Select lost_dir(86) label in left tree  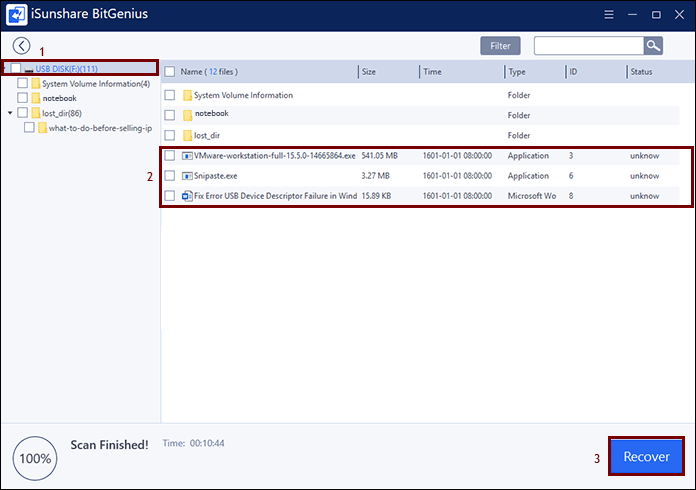point(62,113)
